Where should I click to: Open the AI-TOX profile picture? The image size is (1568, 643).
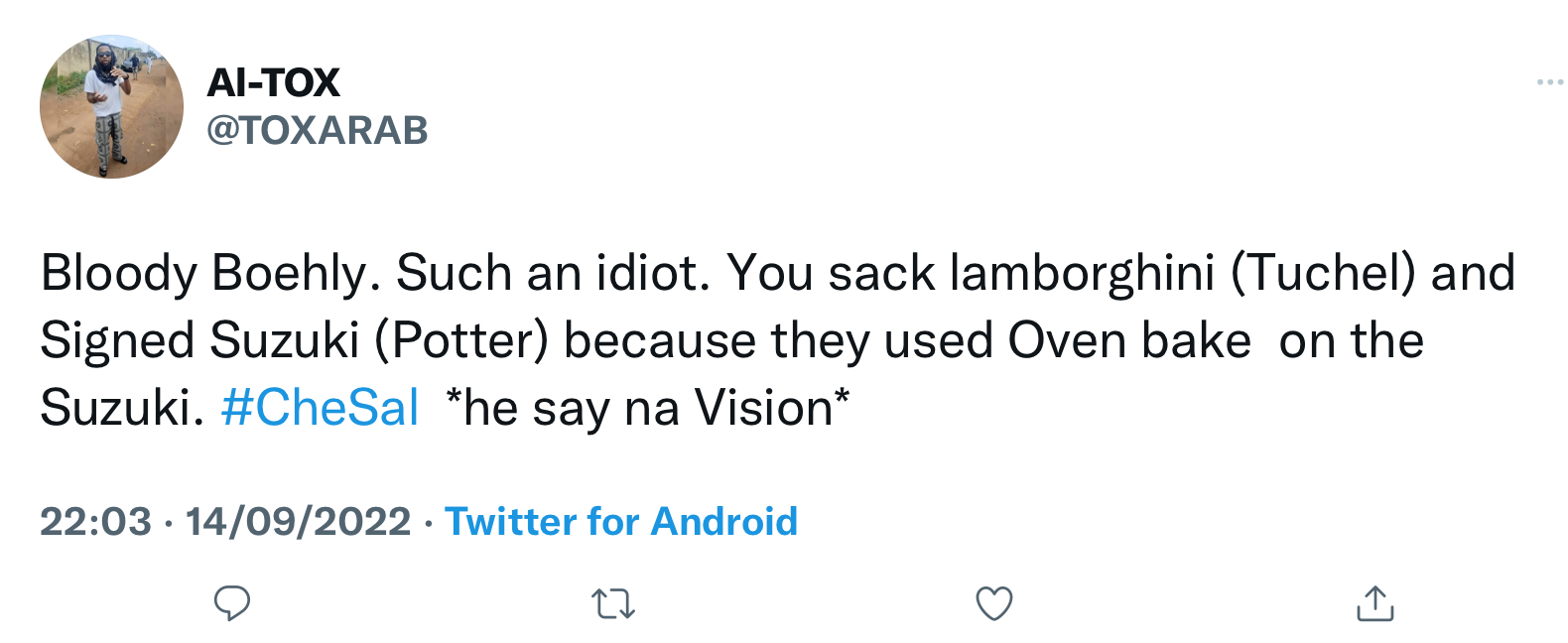(111, 107)
